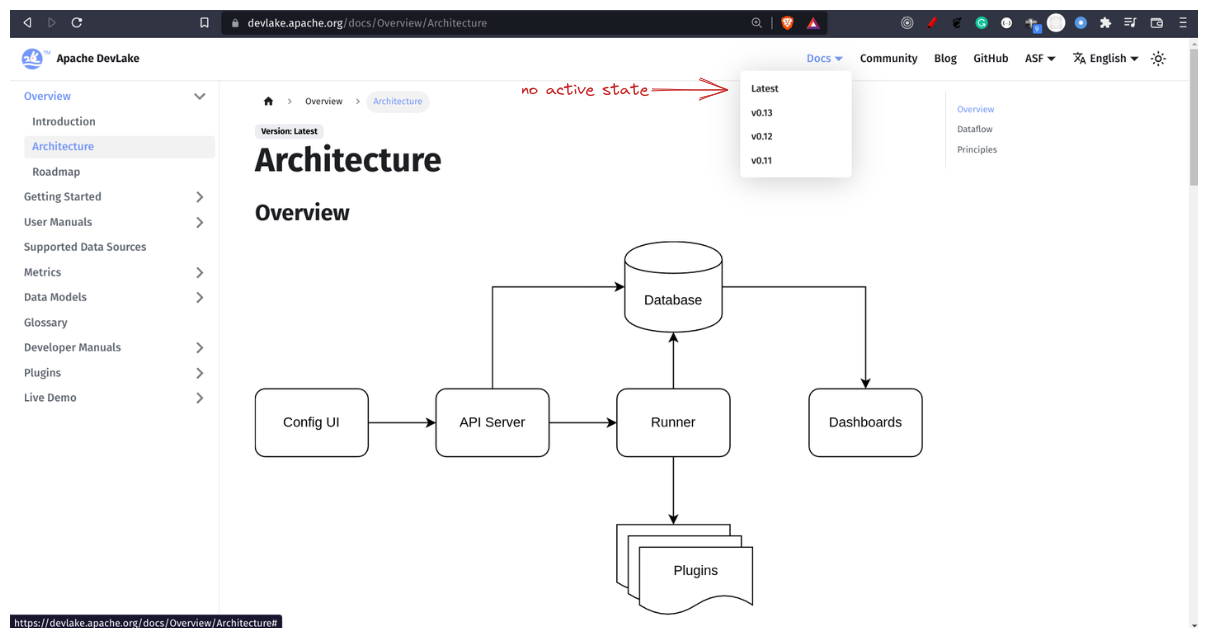Viewport: 1207px width, 637px height.
Task: Expand Getting Started chevron in sidebar
Action: (199, 197)
